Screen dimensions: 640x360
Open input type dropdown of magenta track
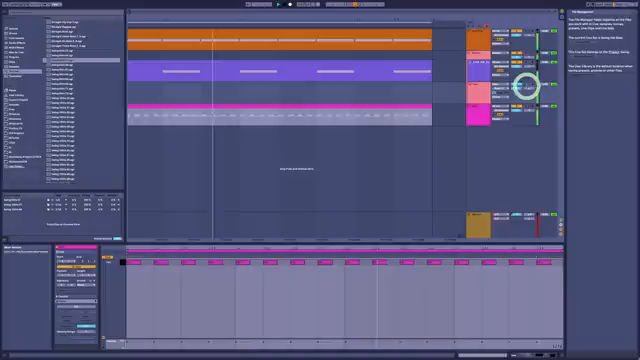click(x=500, y=107)
